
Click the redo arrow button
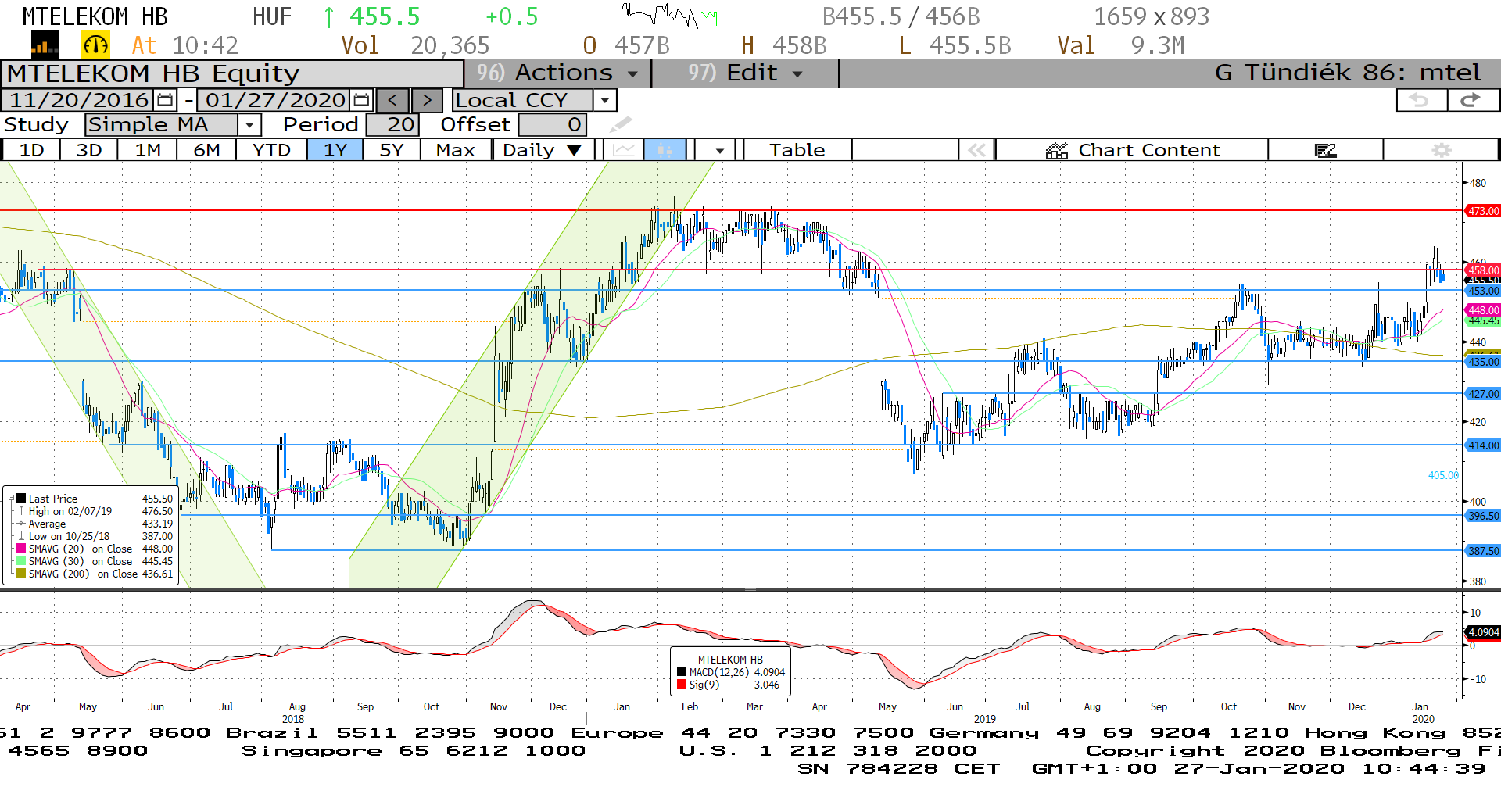click(x=1471, y=100)
